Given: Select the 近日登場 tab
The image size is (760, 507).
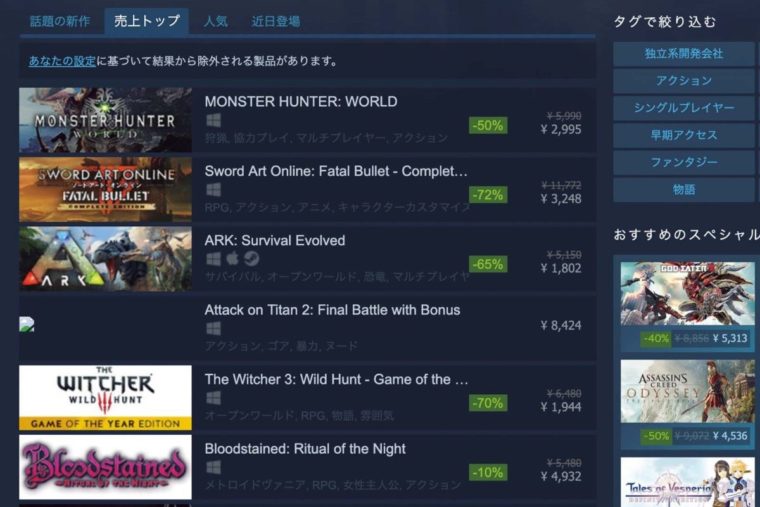Looking at the screenshot, I should 275,21.
